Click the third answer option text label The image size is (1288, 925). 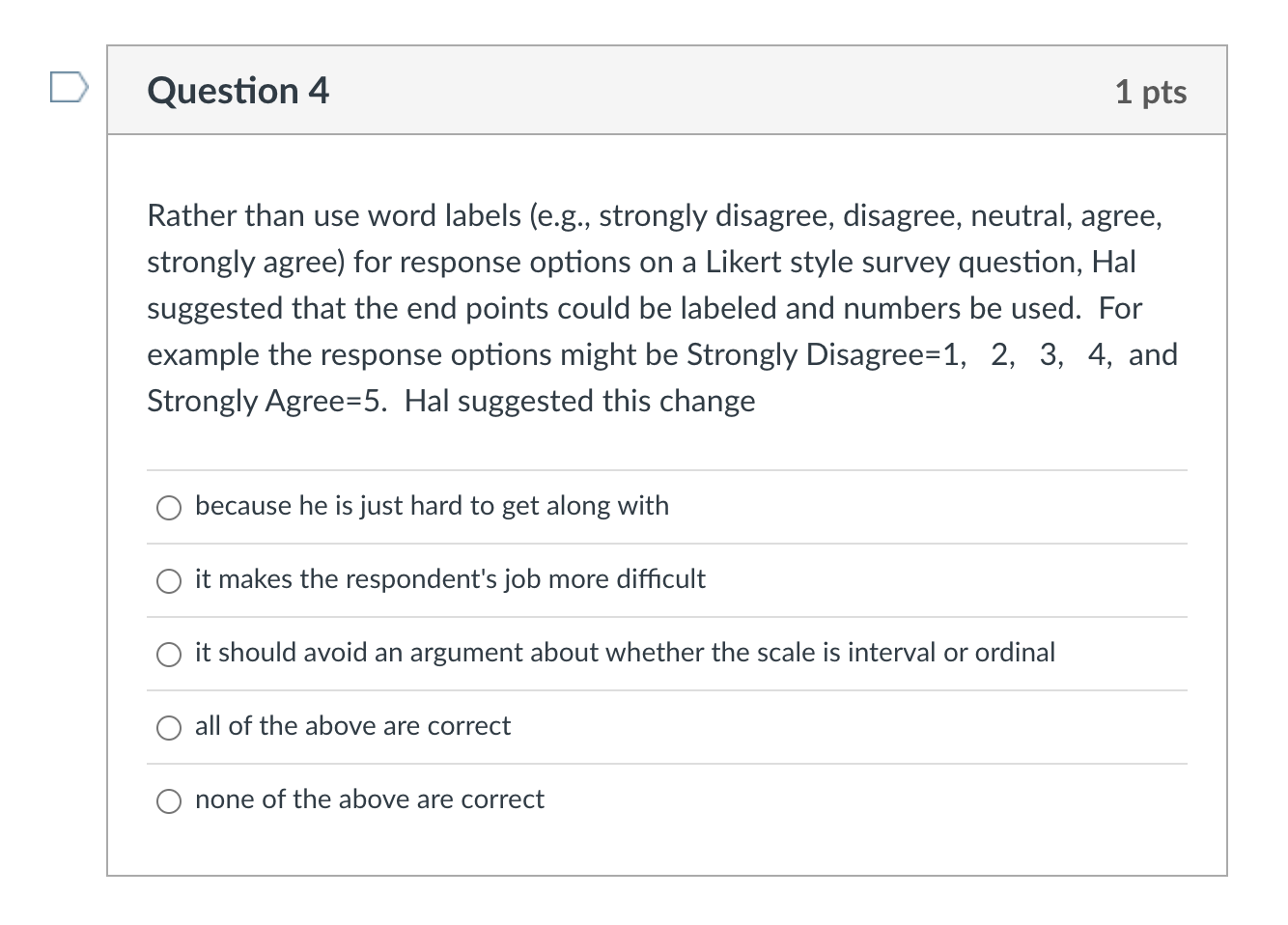point(624,653)
